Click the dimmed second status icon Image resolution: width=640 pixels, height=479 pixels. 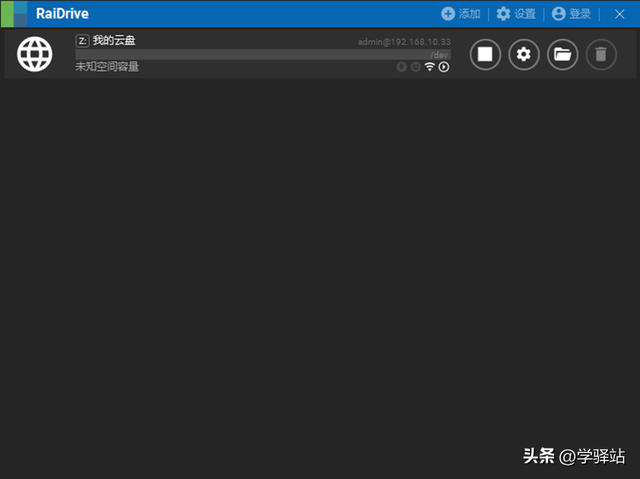[416, 67]
